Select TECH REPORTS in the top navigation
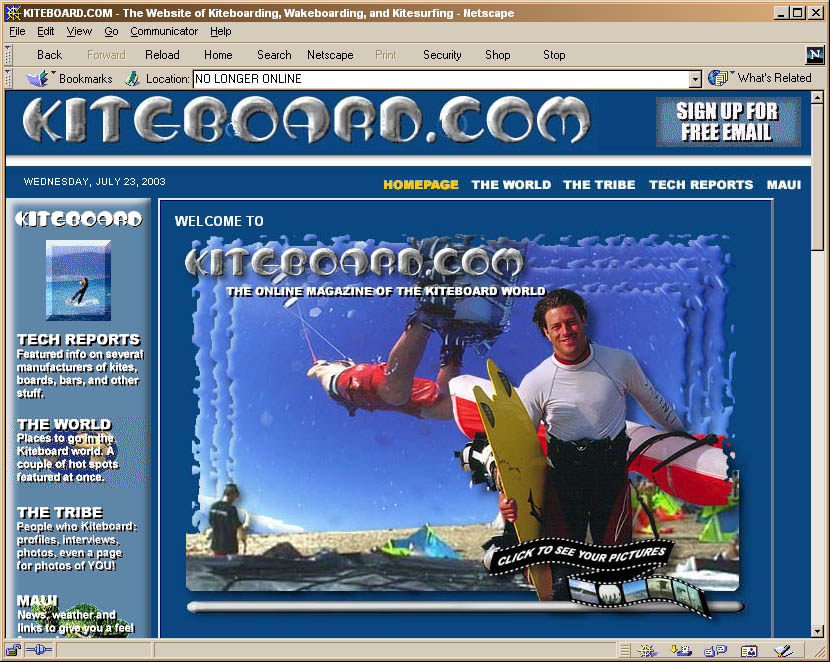 click(701, 185)
